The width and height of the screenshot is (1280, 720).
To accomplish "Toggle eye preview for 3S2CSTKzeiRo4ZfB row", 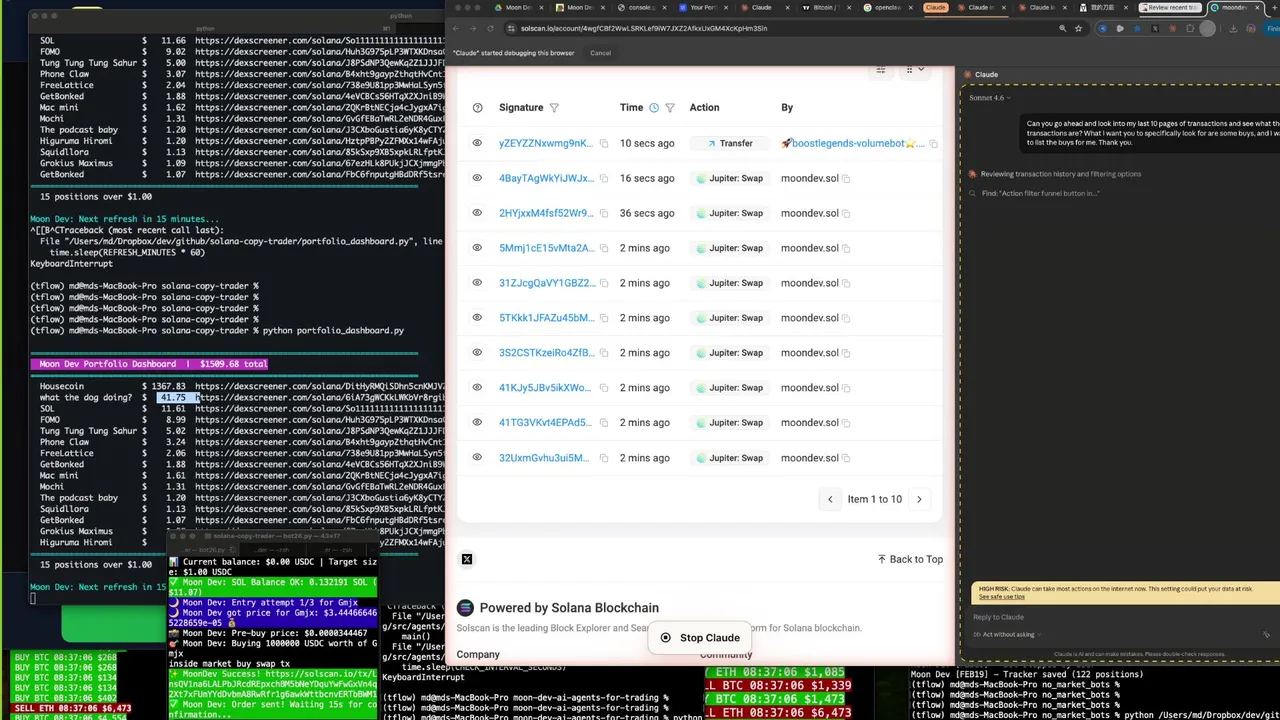I will (477, 354).
